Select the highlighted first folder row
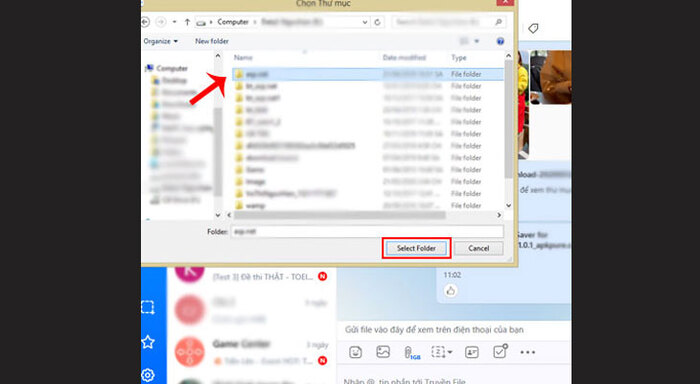The height and width of the screenshot is (384, 700). (x=368, y=74)
